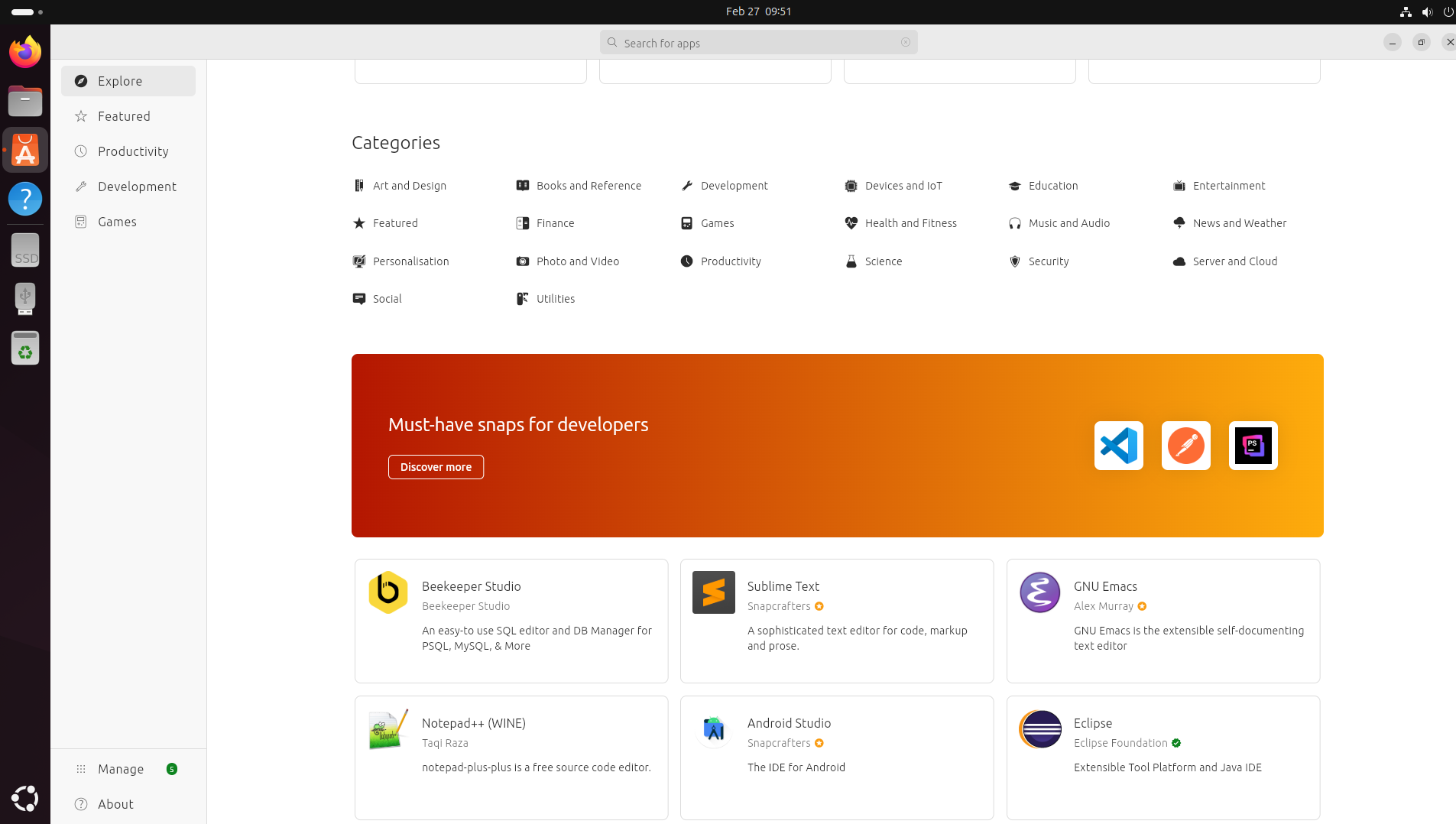Click the Photo and Video camera icon
This screenshot has width=1456, height=824.
pos(523,261)
